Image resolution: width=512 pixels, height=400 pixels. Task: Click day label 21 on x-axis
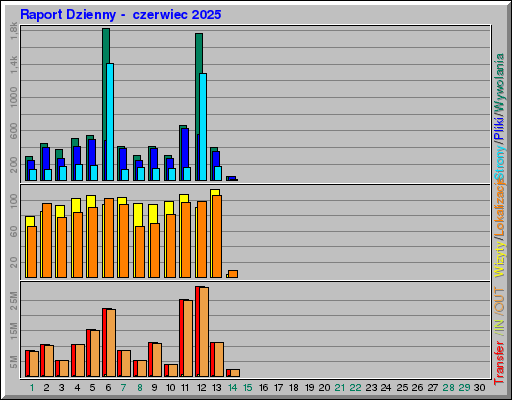(x=340, y=388)
